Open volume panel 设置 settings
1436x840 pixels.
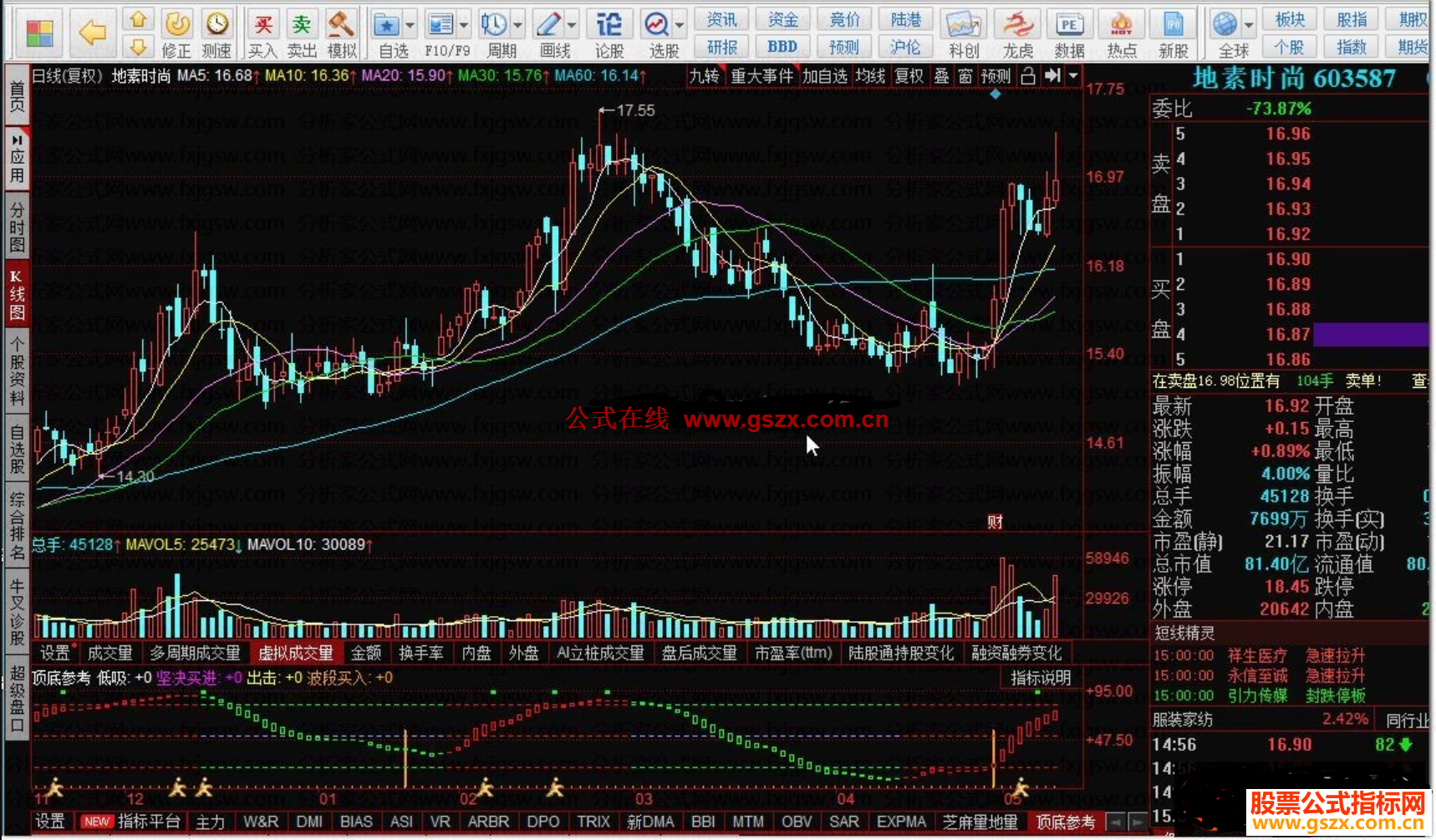[55, 653]
